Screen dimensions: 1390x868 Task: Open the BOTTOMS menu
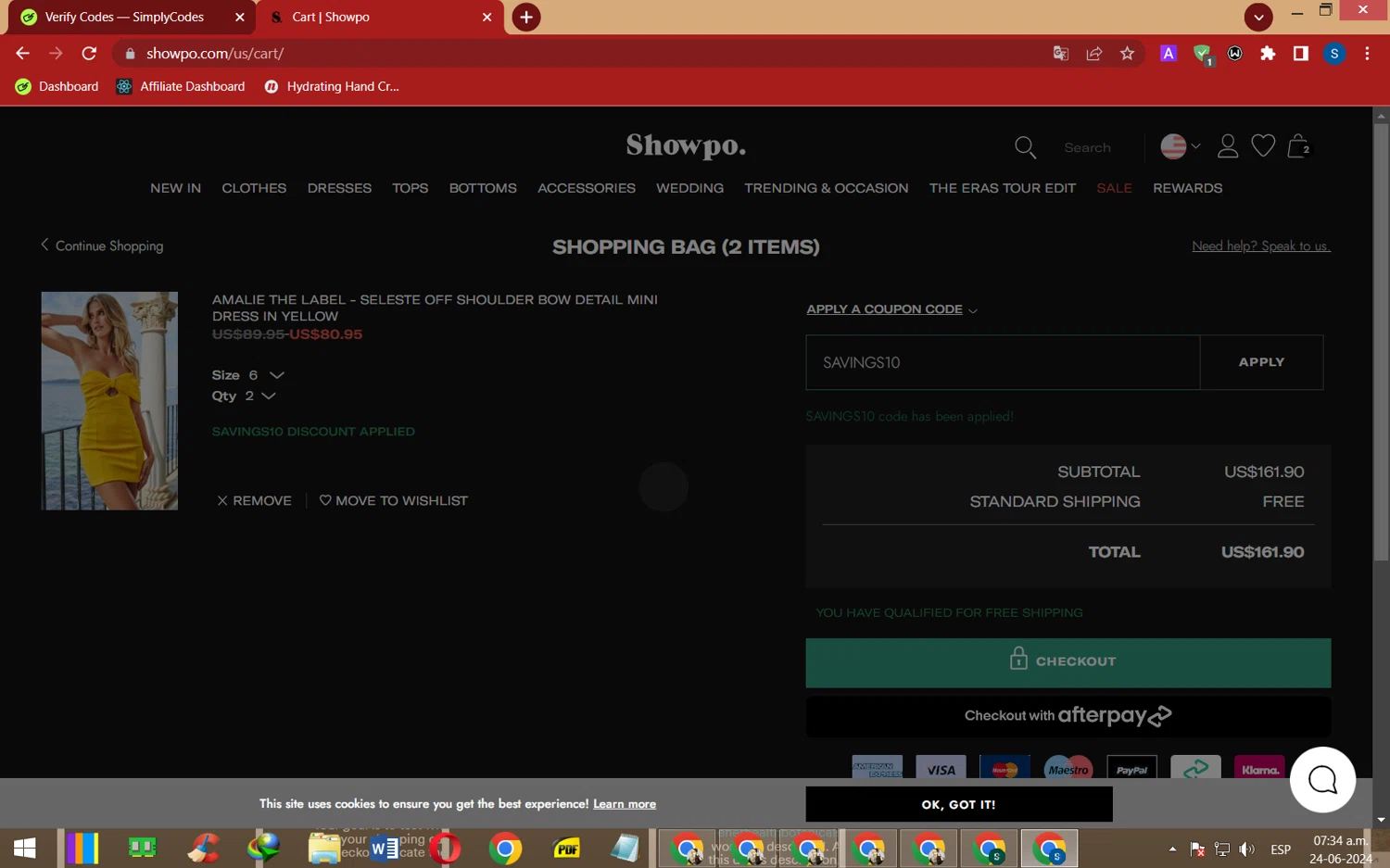[483, 188]
